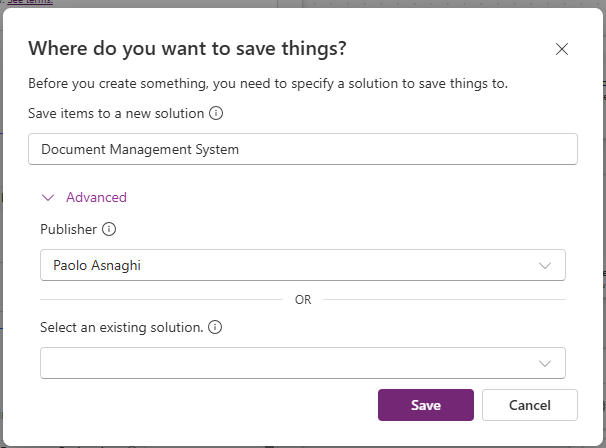
Task: Click the Select an existing solution label
Action: click(120, 327)
